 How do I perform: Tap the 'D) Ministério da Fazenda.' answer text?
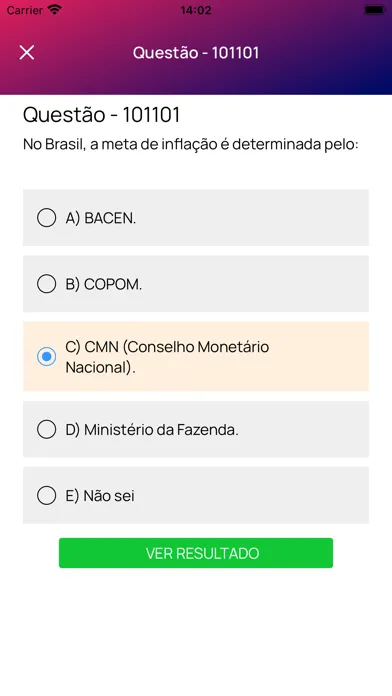pyautogui.click(x=152, y=430)
